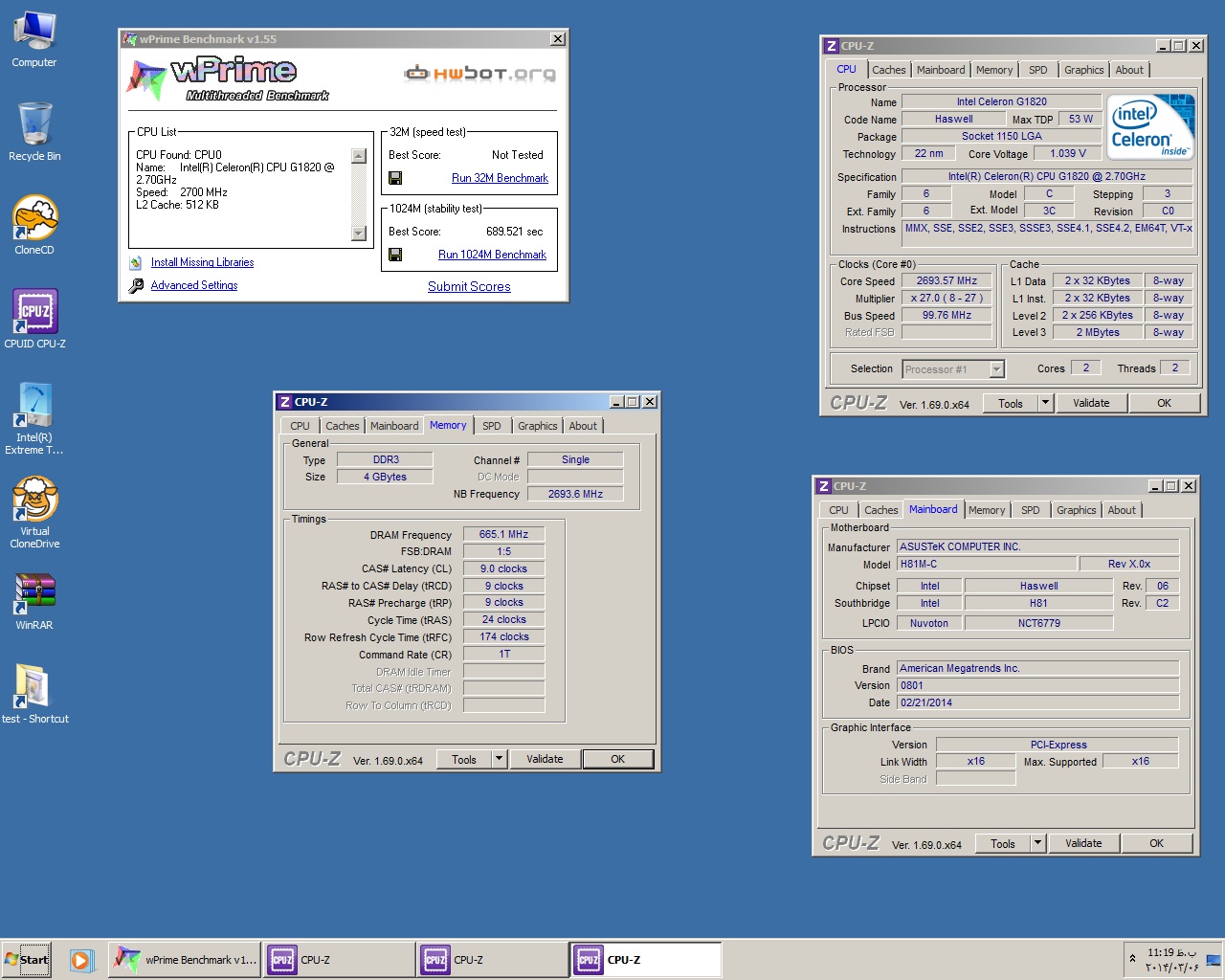Select the CPUID CPU-Z desktop shortcut
The height and width of the screenshot is (980, 1225).
pyautogui.click(x=34, y=320)
